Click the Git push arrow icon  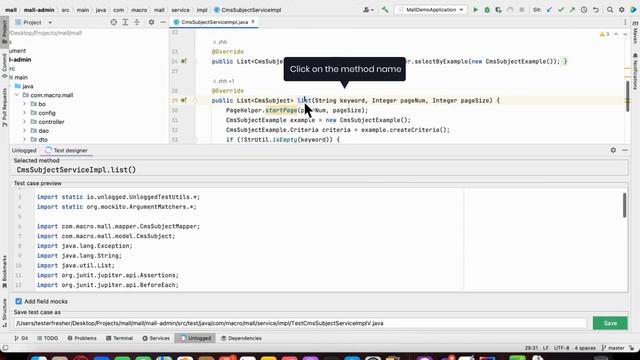(x=572, y=10)
